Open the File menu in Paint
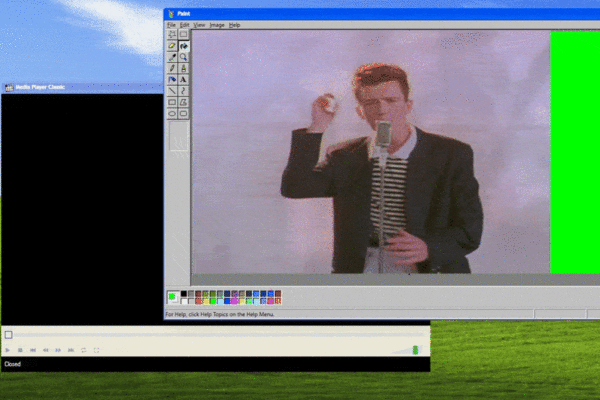This screenshot has width=600, height=400. [x=171, y=24]
